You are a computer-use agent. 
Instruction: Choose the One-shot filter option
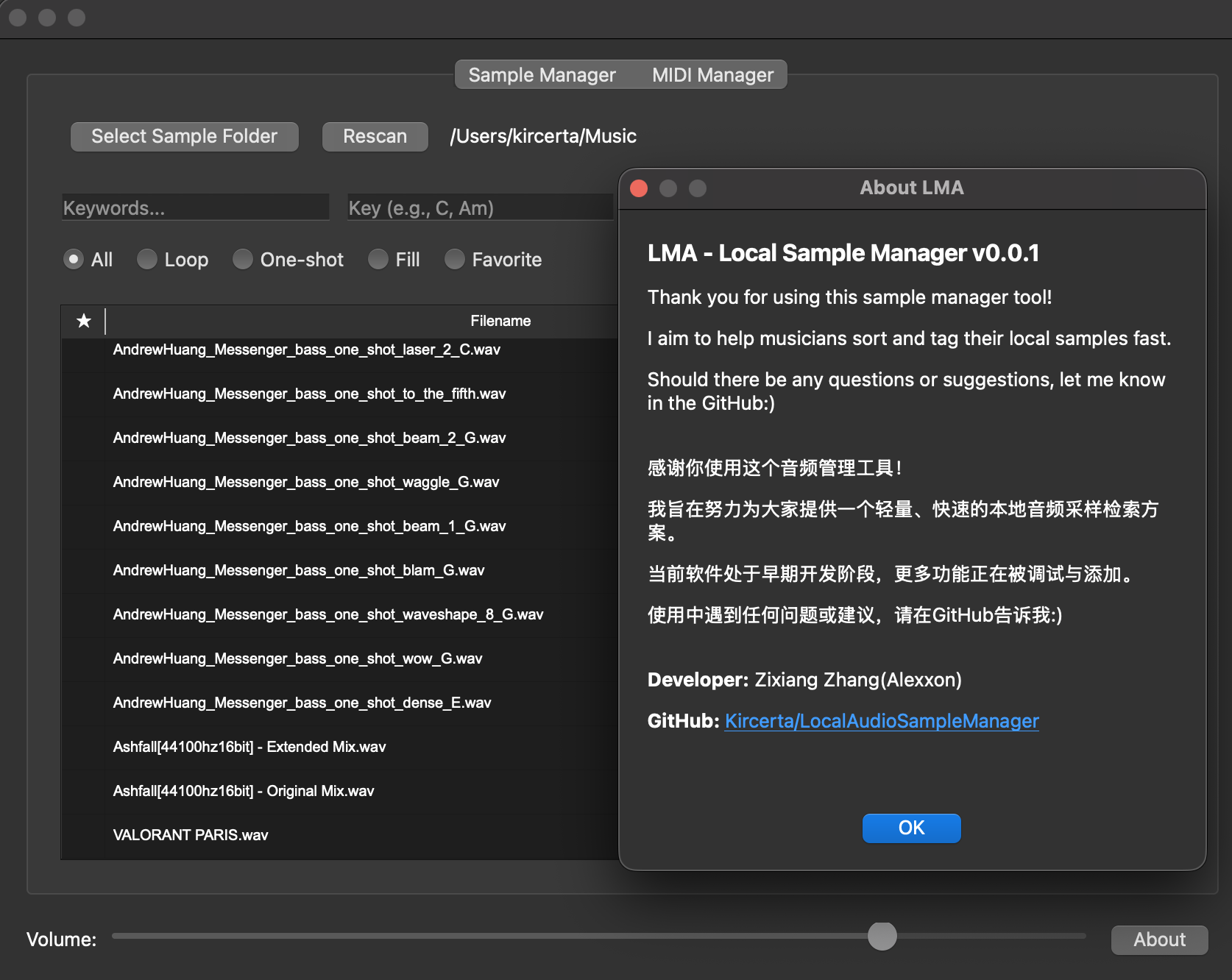coord(243,260)
